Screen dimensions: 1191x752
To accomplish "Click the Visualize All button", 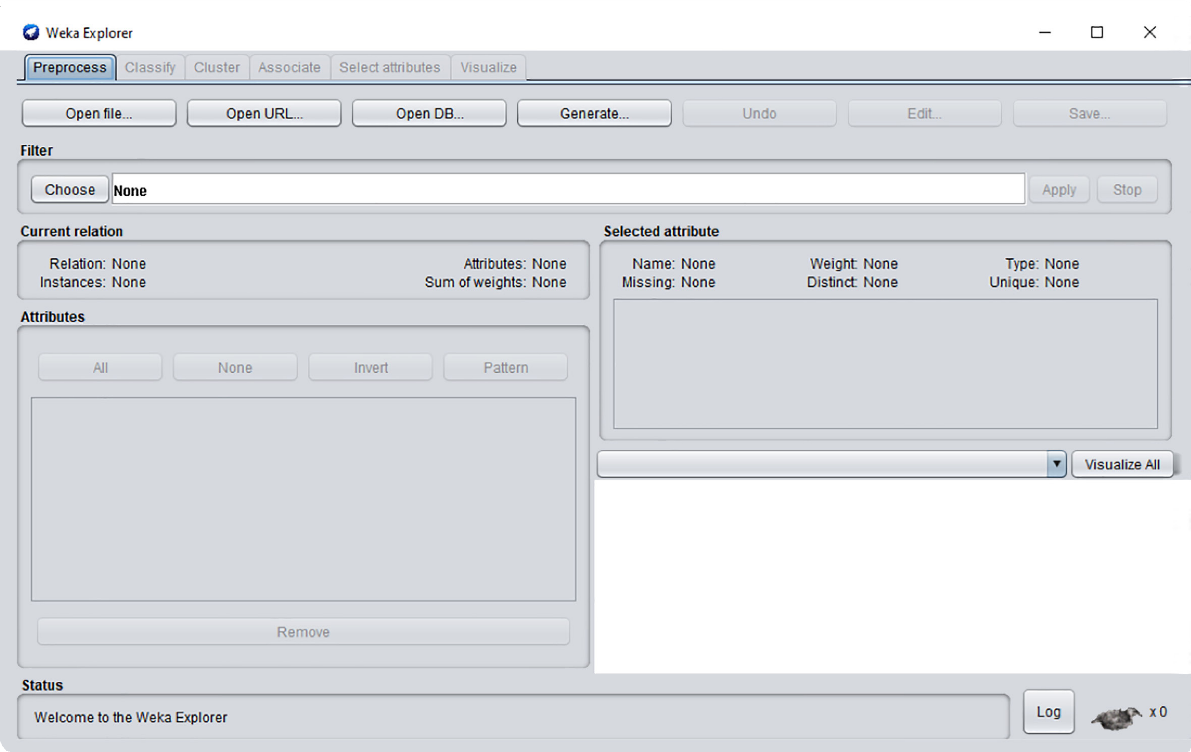I will (1122, 464).
